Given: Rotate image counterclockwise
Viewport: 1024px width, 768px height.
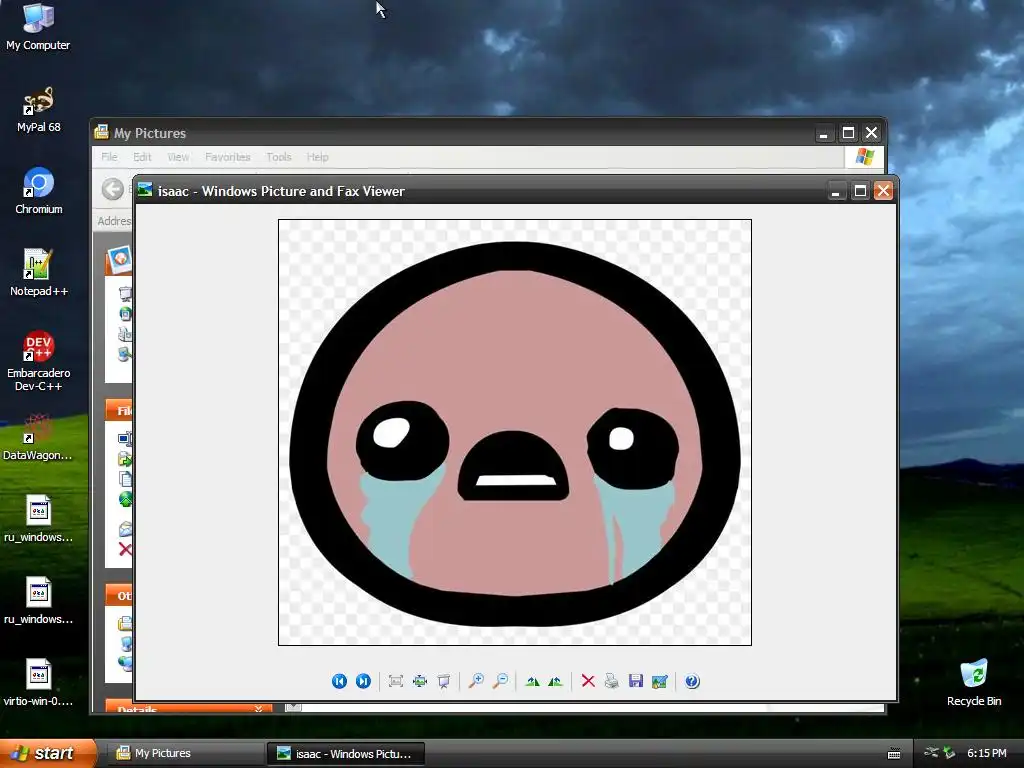Looking at the screenshot, I should click(556, 681).
